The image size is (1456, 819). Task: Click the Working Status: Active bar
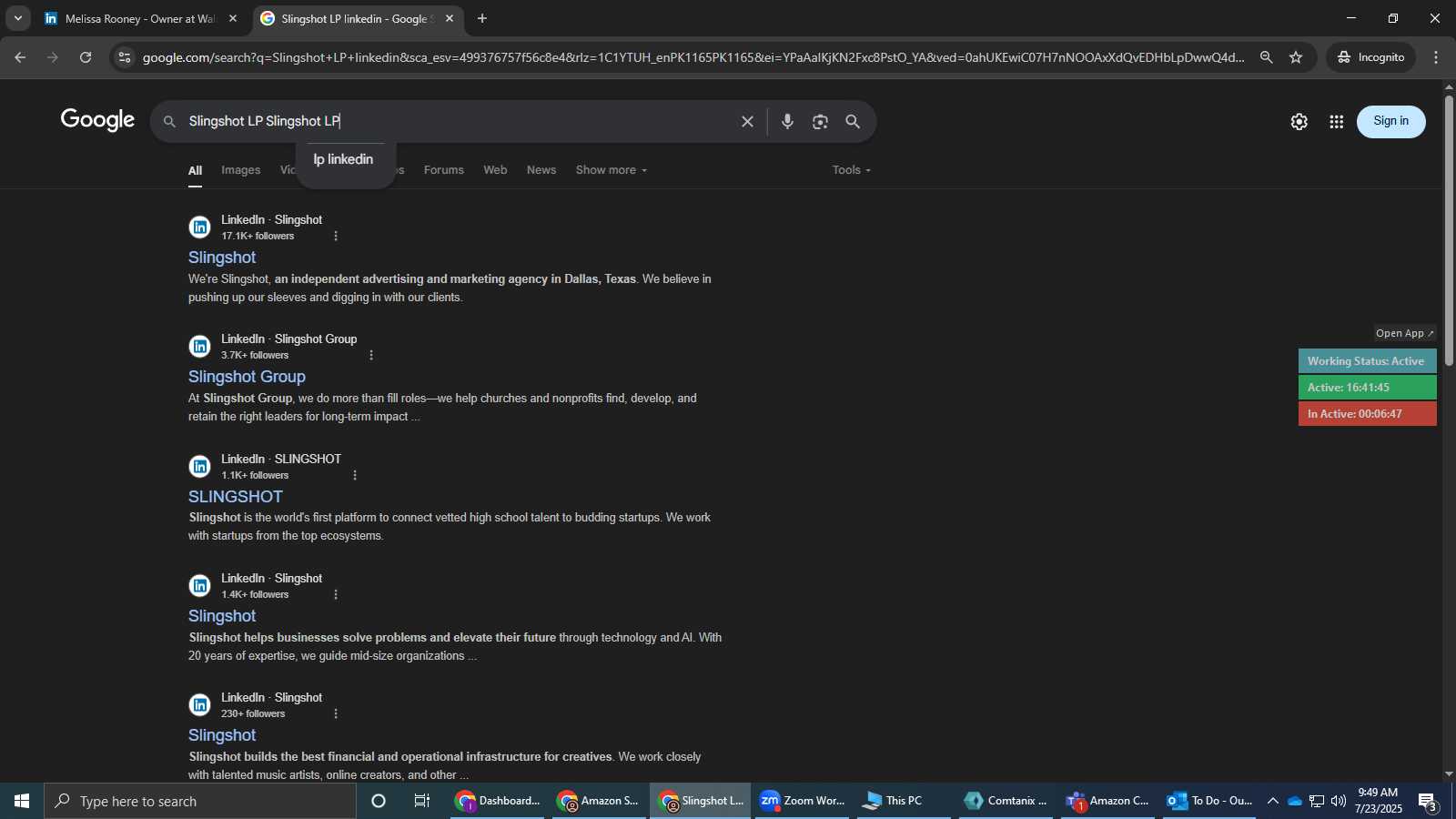tap(1367, 361)
